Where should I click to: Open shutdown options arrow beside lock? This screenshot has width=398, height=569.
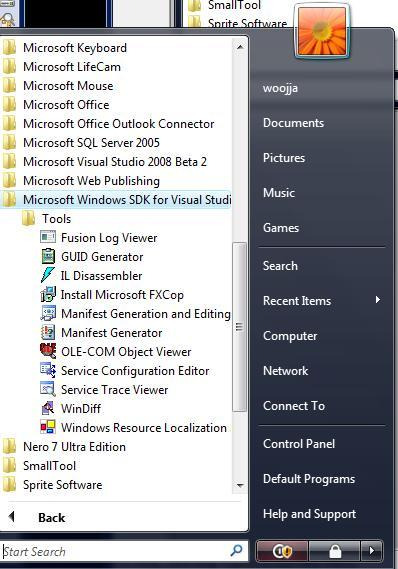(372, 552)
